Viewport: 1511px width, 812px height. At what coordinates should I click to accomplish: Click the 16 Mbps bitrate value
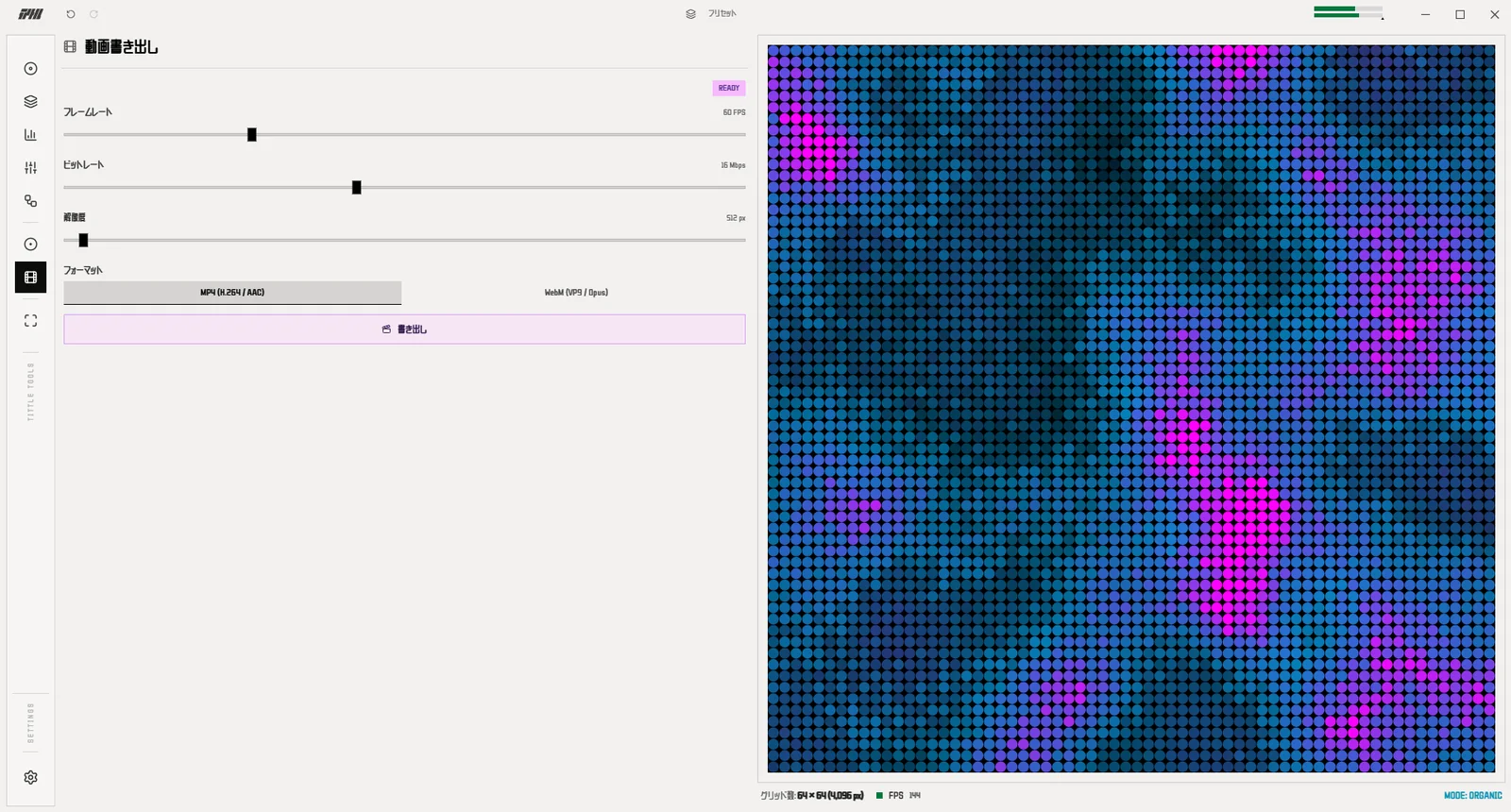click(x=733, y=165)
